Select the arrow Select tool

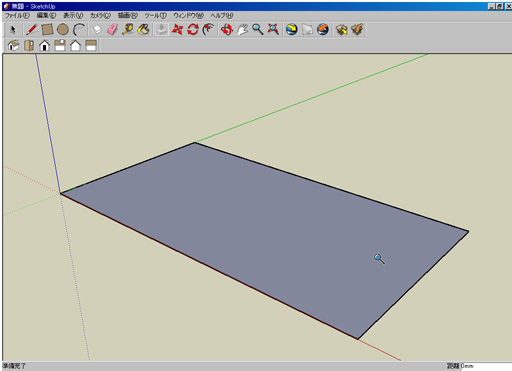click(x=13, y=30)
